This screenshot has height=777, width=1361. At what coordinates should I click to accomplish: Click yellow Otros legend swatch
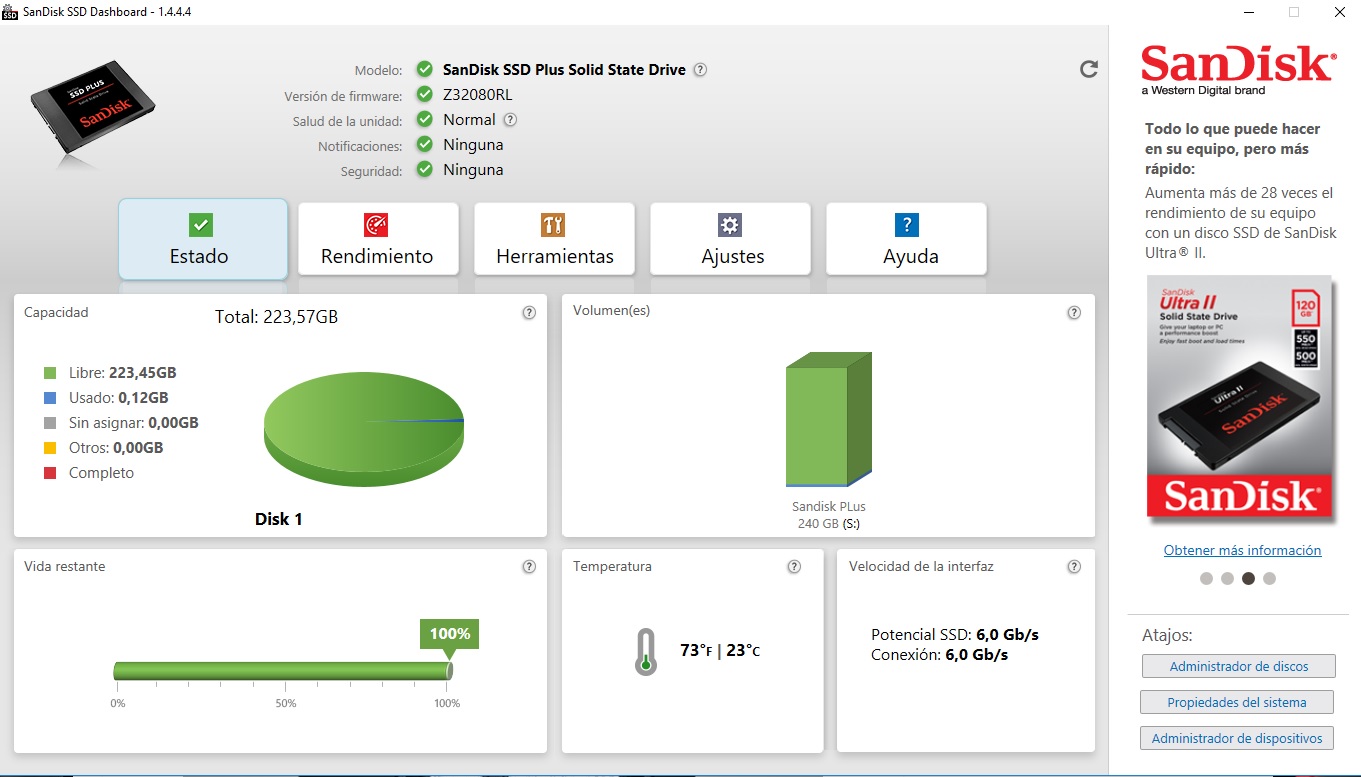pos(50,448)
